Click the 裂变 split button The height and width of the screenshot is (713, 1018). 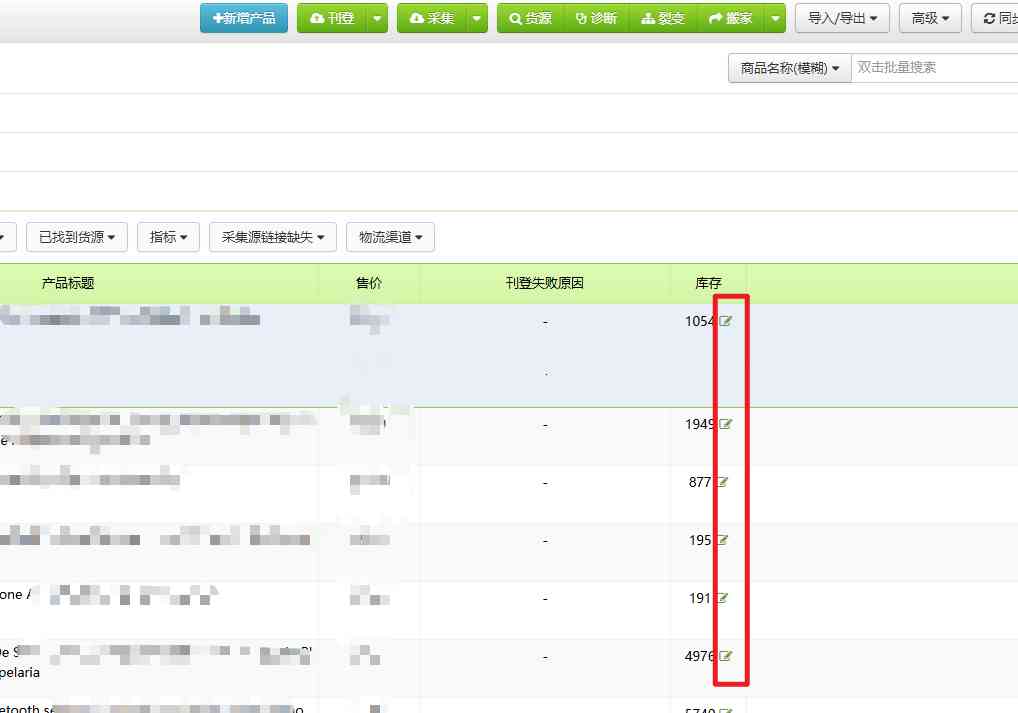[663, 18]
